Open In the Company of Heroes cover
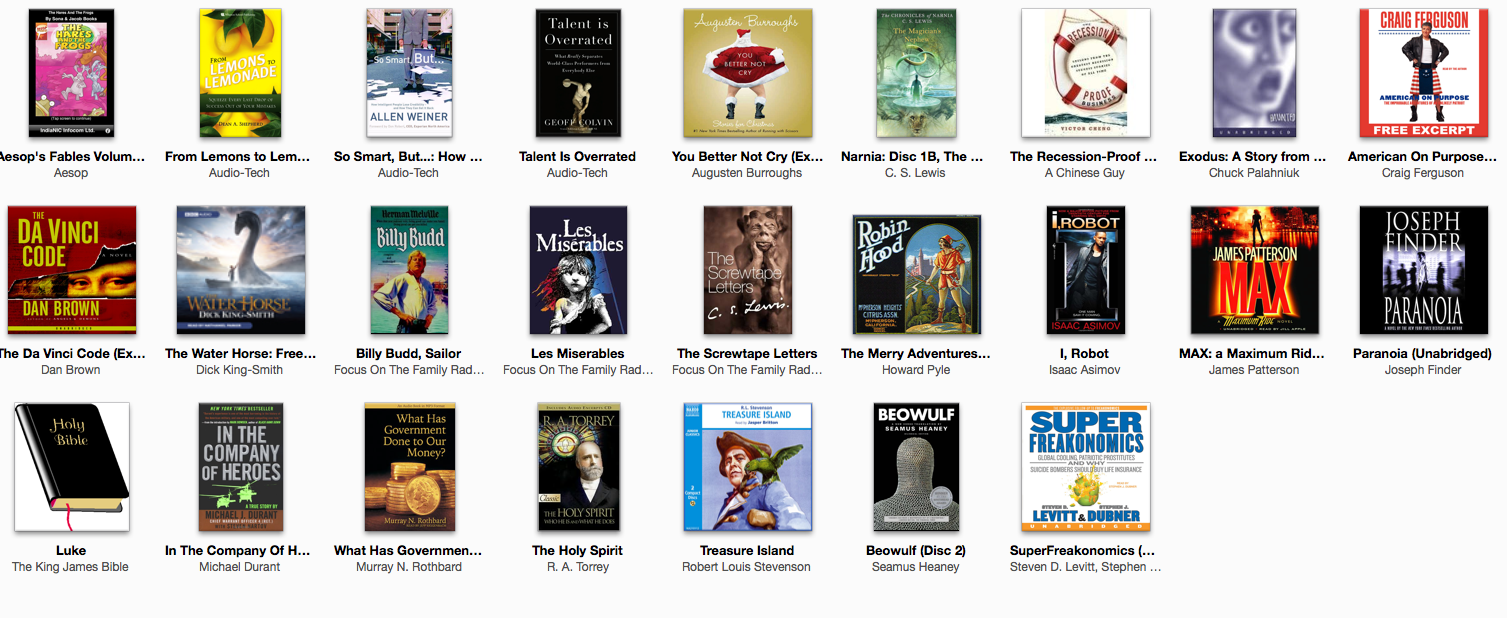The image size is (1507, 618). pos(240,467)
